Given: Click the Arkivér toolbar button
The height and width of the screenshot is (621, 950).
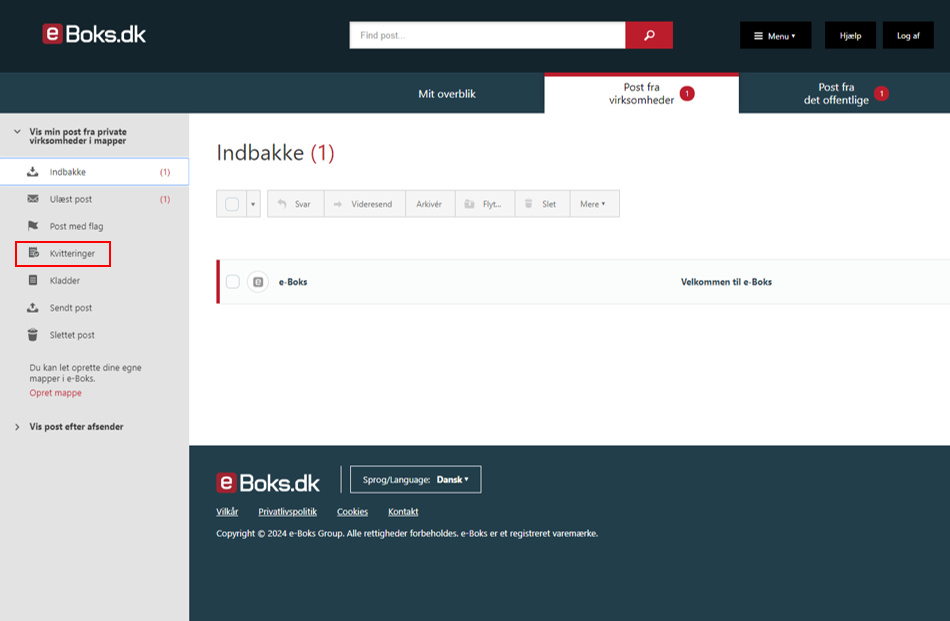Looking at the screenshot, I should [430, 204].
